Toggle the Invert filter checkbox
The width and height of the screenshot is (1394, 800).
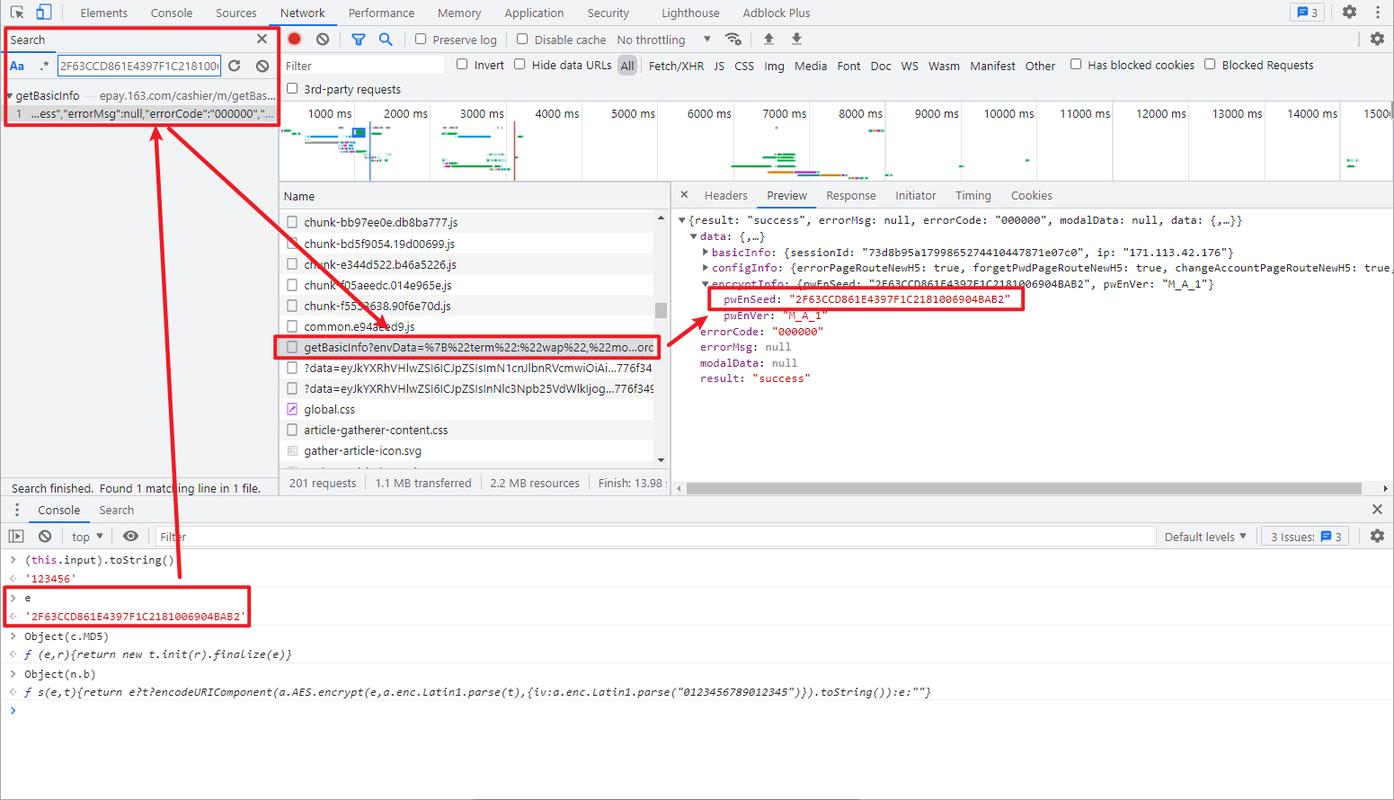[462, 64]
